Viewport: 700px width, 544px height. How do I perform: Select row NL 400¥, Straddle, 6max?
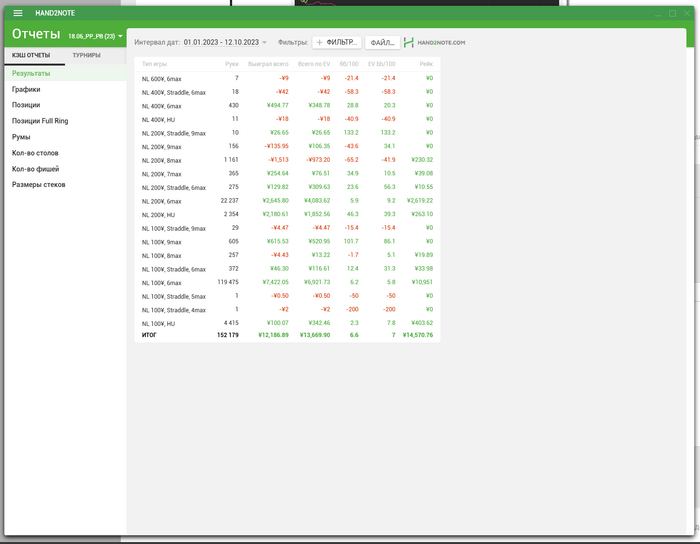click(x=287, y=92)
